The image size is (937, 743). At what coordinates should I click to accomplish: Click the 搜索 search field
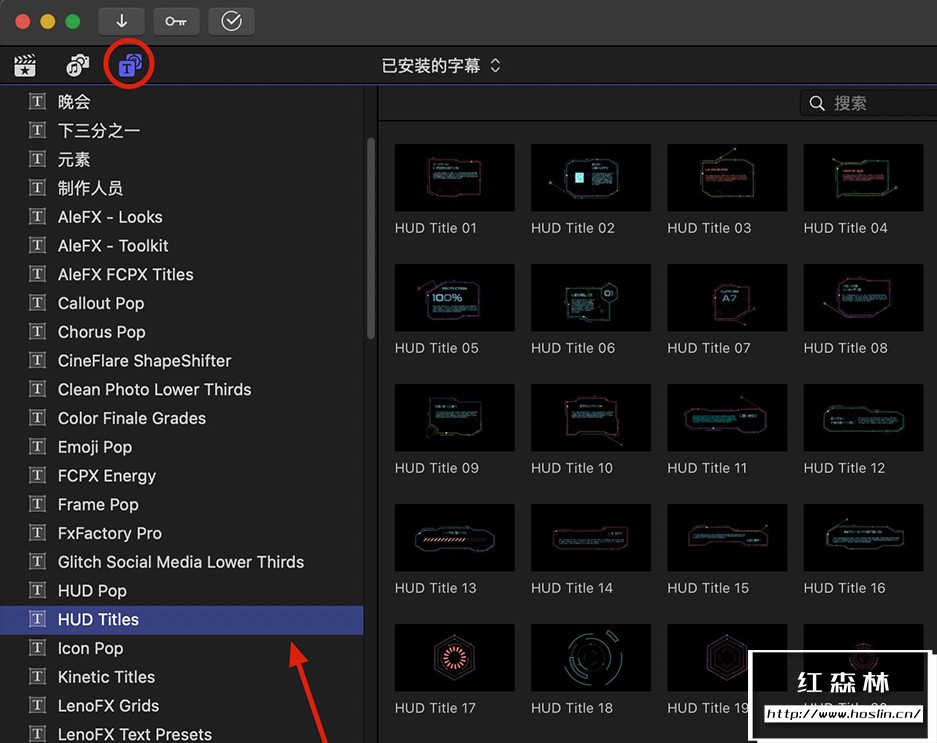tap(868, 103)
